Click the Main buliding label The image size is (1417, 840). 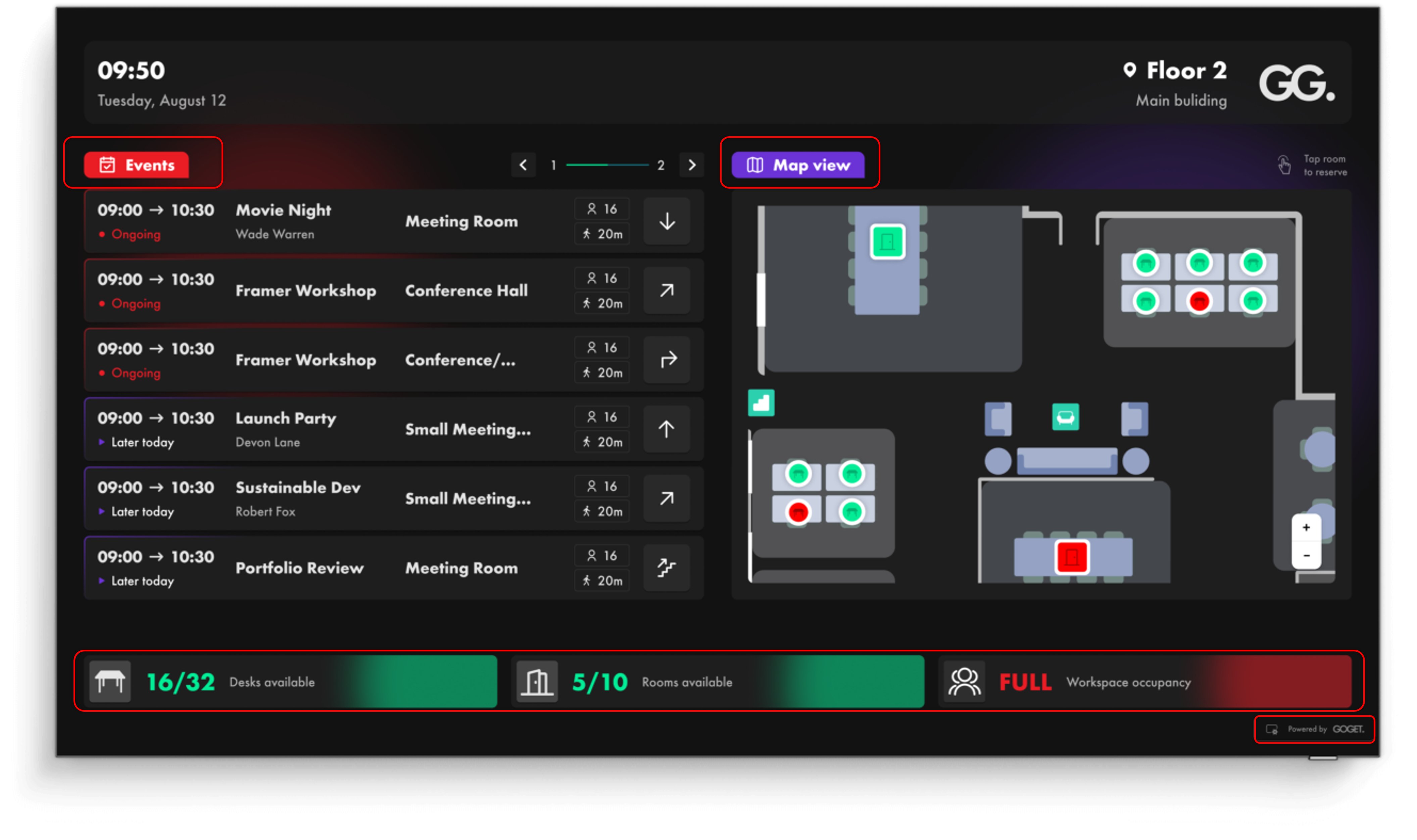click(x=1182, y=101)
